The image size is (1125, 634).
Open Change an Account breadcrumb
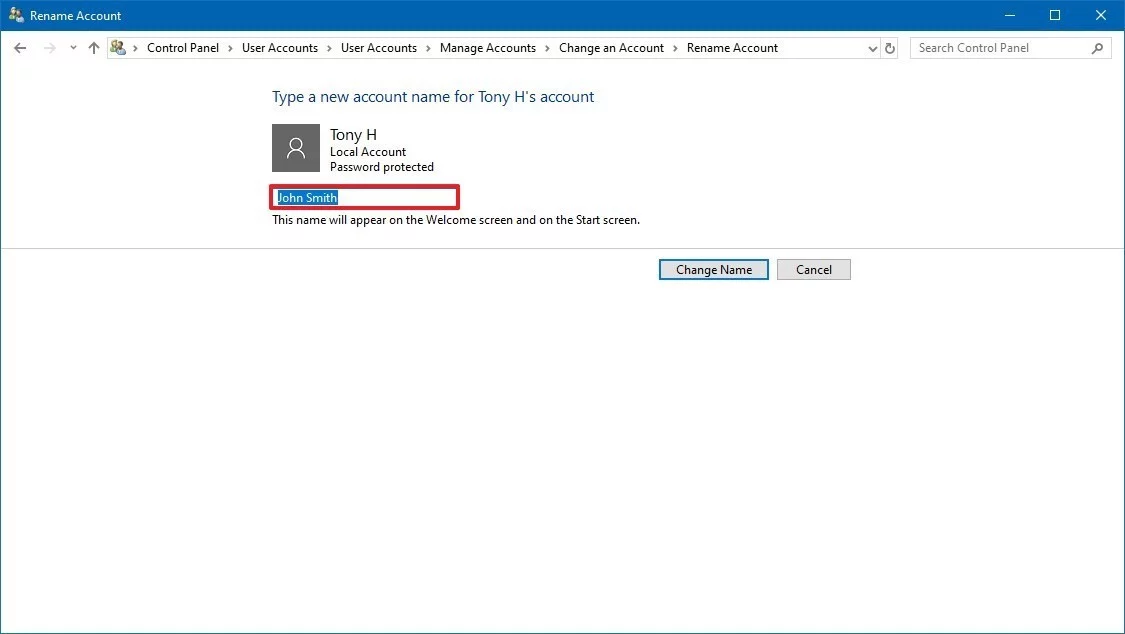pos(611,48)
